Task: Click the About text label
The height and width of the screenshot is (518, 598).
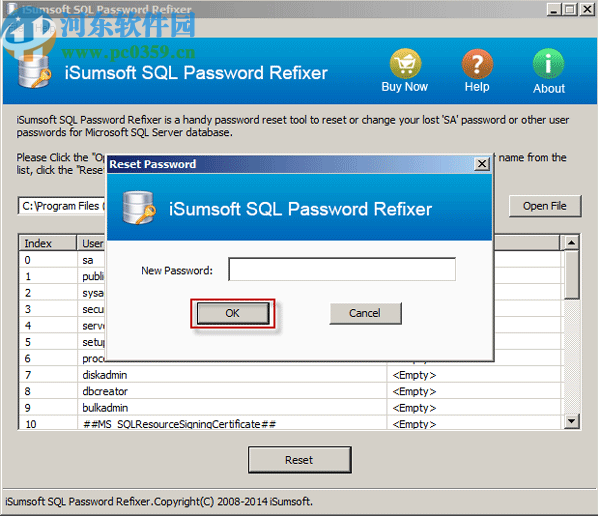Action: pyautogui.click(x=549, y=88)
